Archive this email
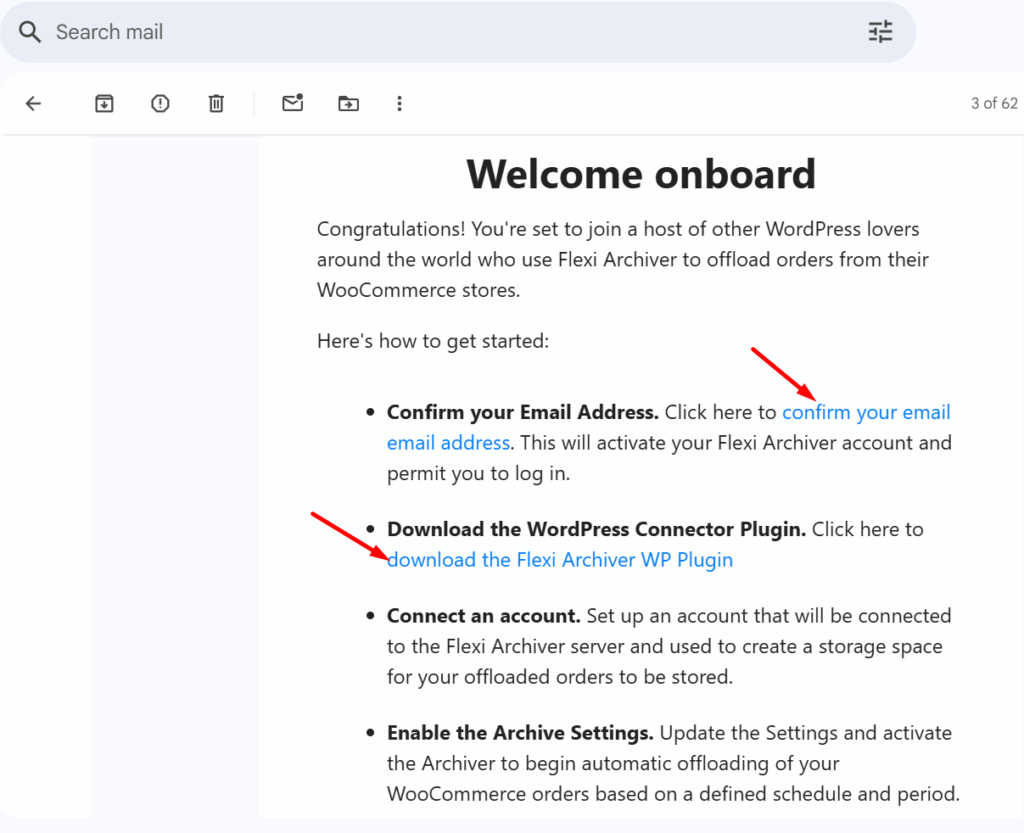The height and width of the screenshot is (833, 1024). pos(104,103)
